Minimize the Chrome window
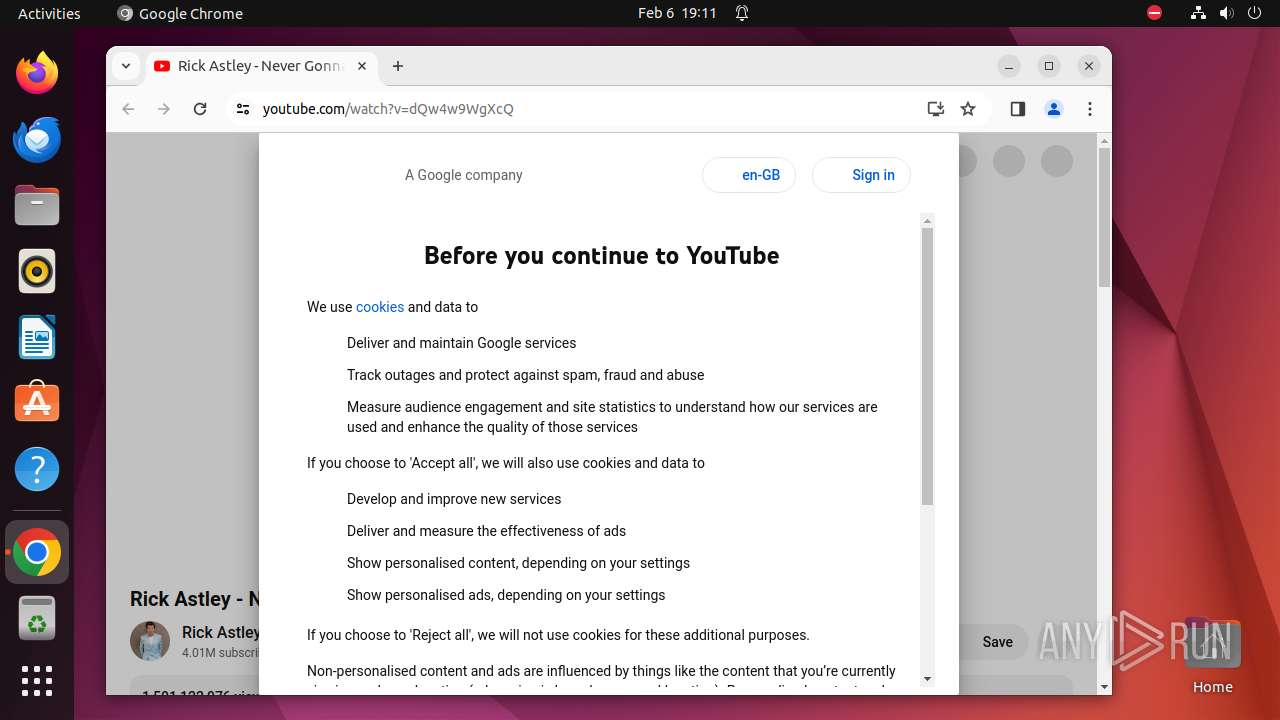The height and width of the screenshot is (720, 1280). [1009, 66]
